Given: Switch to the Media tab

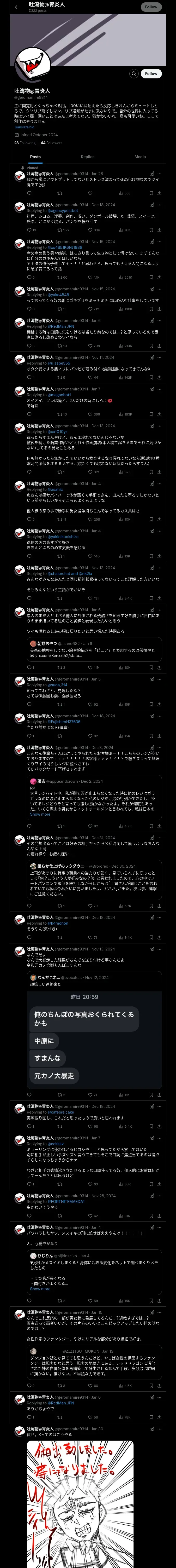Looking at the screenshot, I should pos(140,157).
